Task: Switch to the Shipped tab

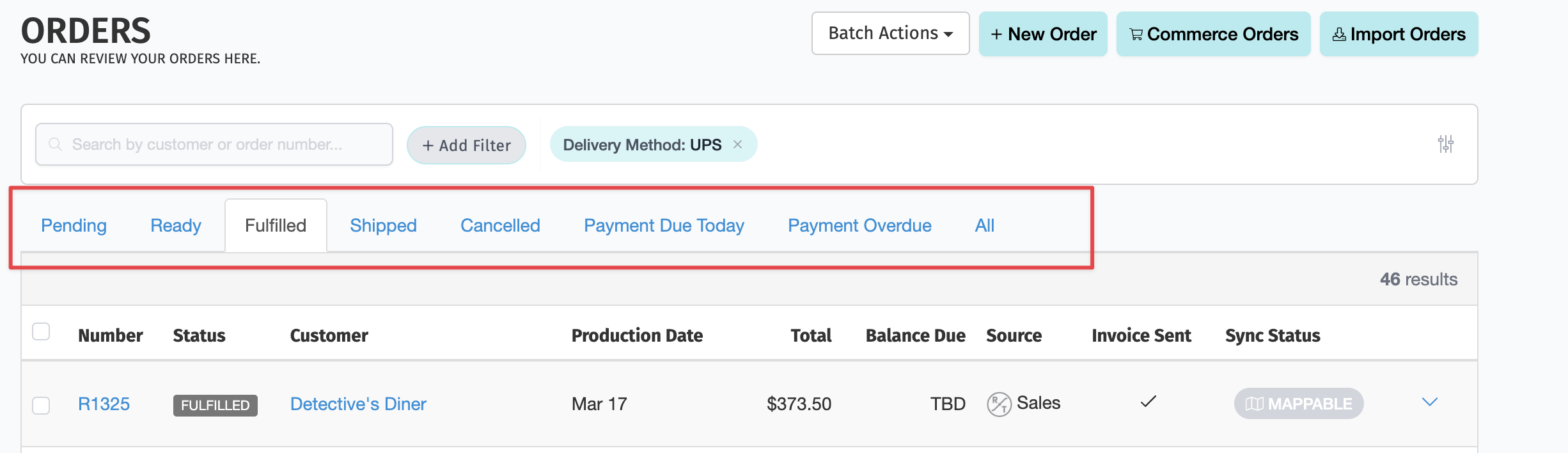Action: (383, 226)
